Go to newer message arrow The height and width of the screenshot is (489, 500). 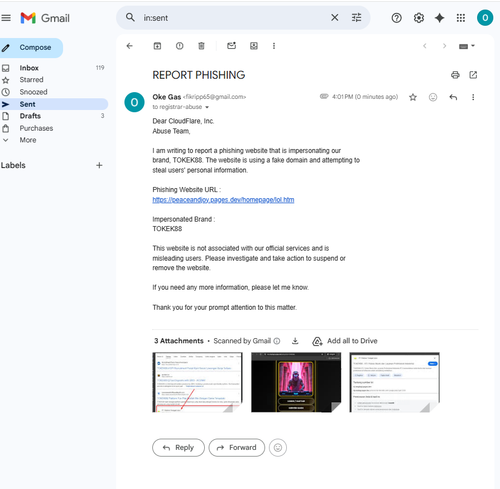coord(425,46)
